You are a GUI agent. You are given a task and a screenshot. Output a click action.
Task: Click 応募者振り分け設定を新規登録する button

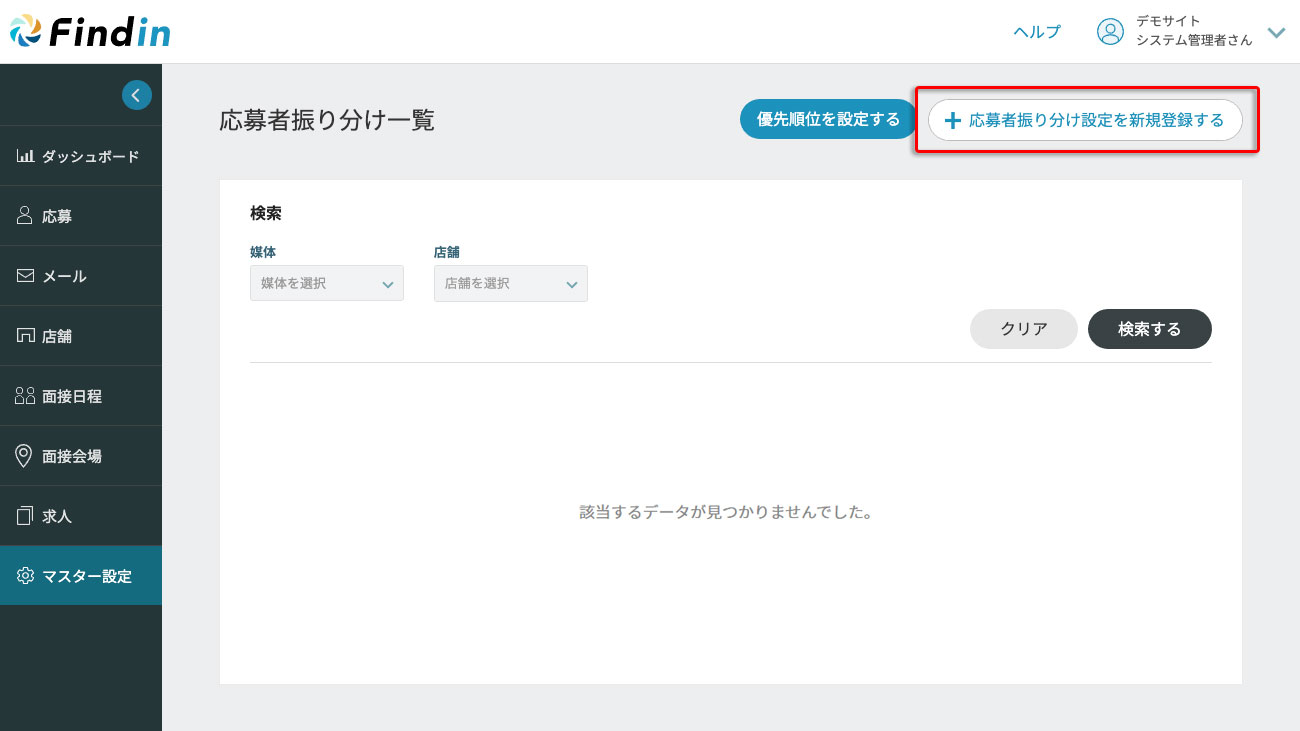1085,120
